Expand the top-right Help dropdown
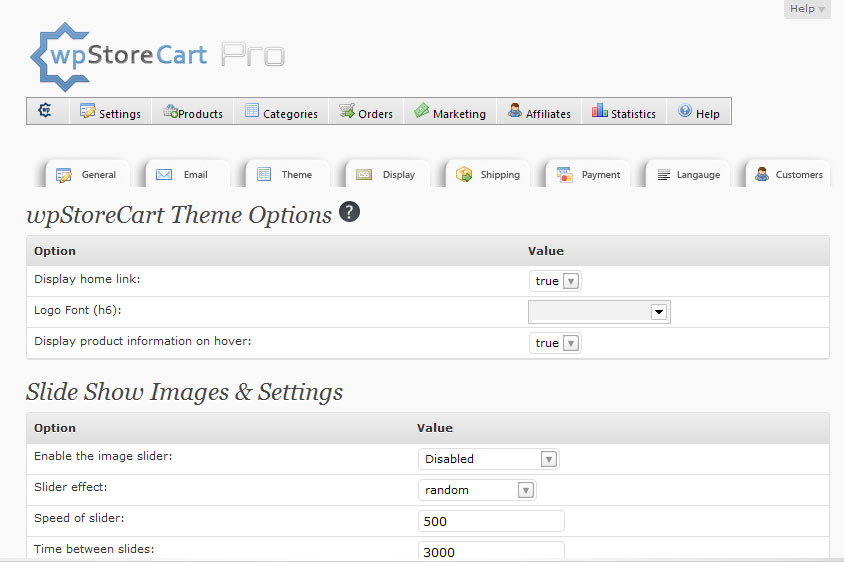This screenshot has width=844, height=562. tap(807, 9)
